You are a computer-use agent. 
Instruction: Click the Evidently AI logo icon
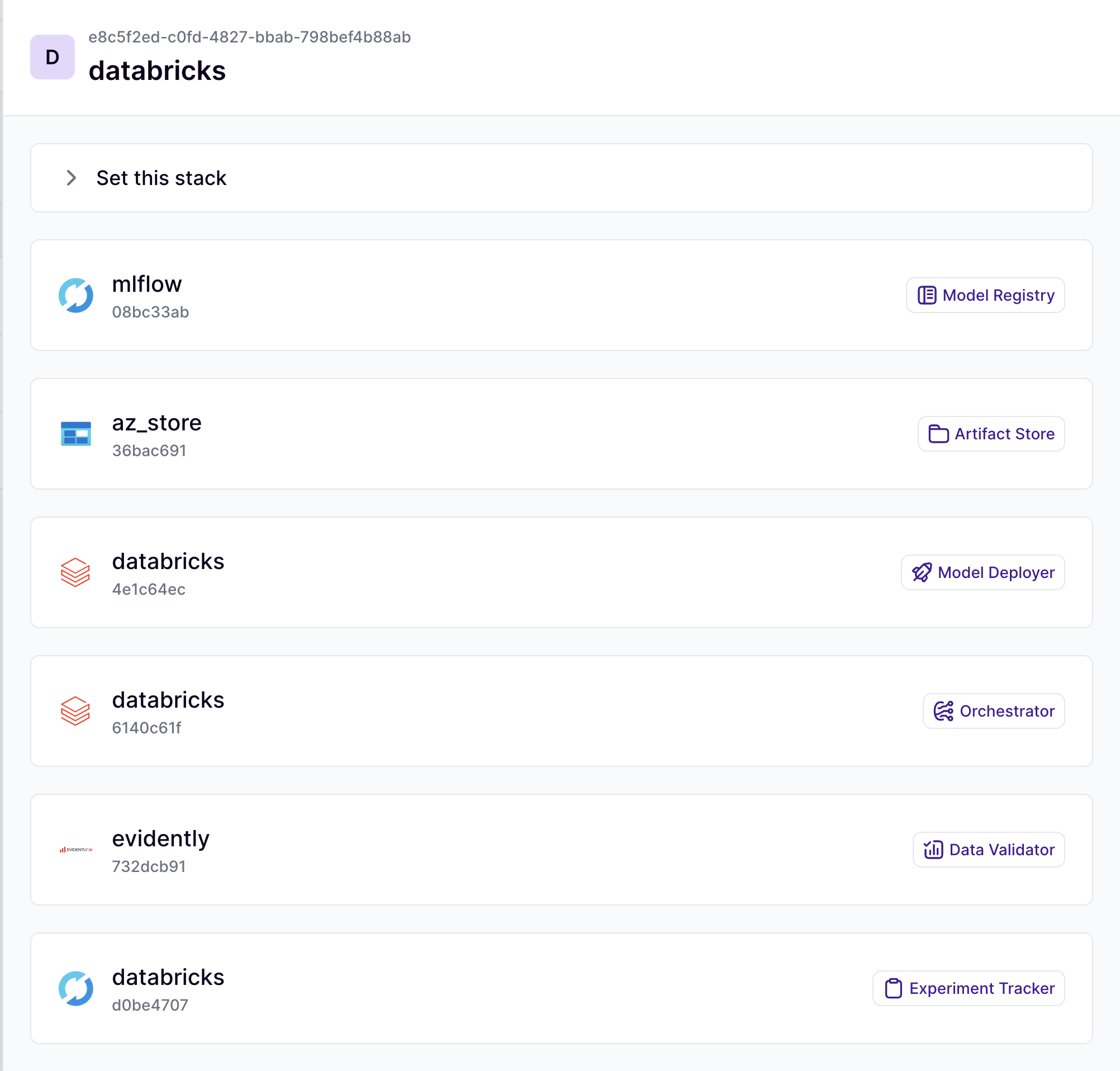pos(76,850)
